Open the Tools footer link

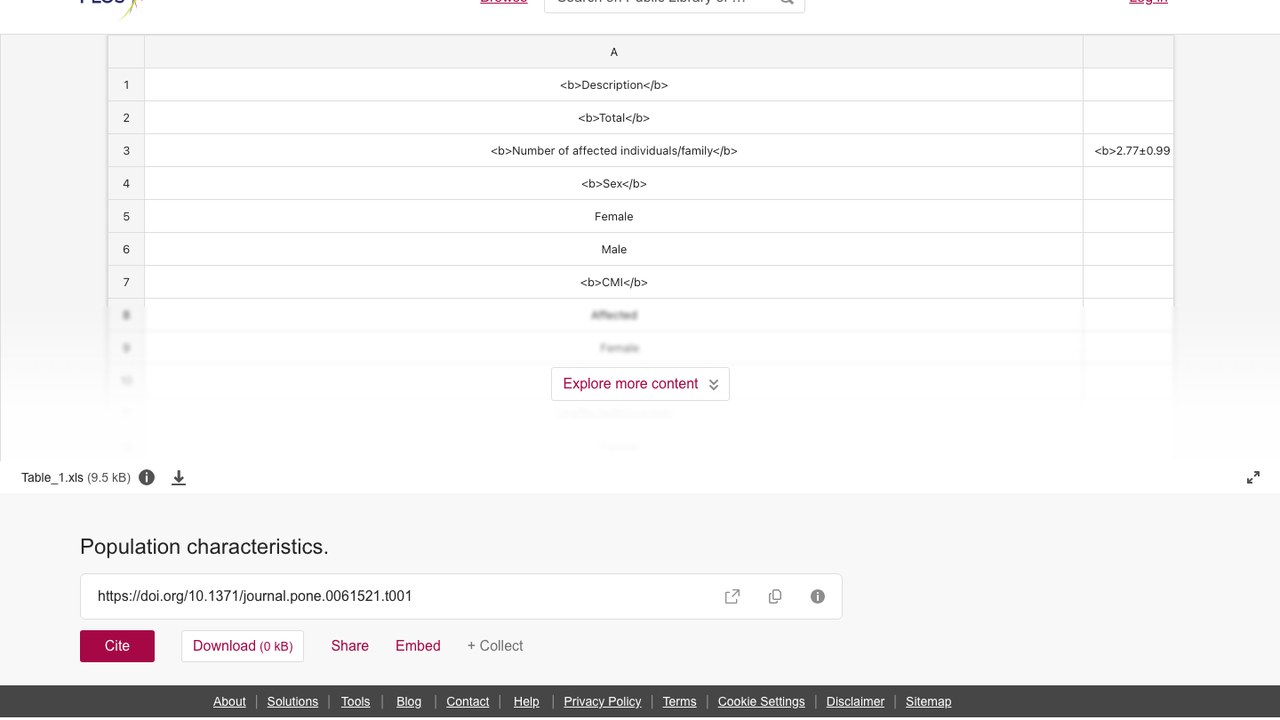(x=355, y=702)
